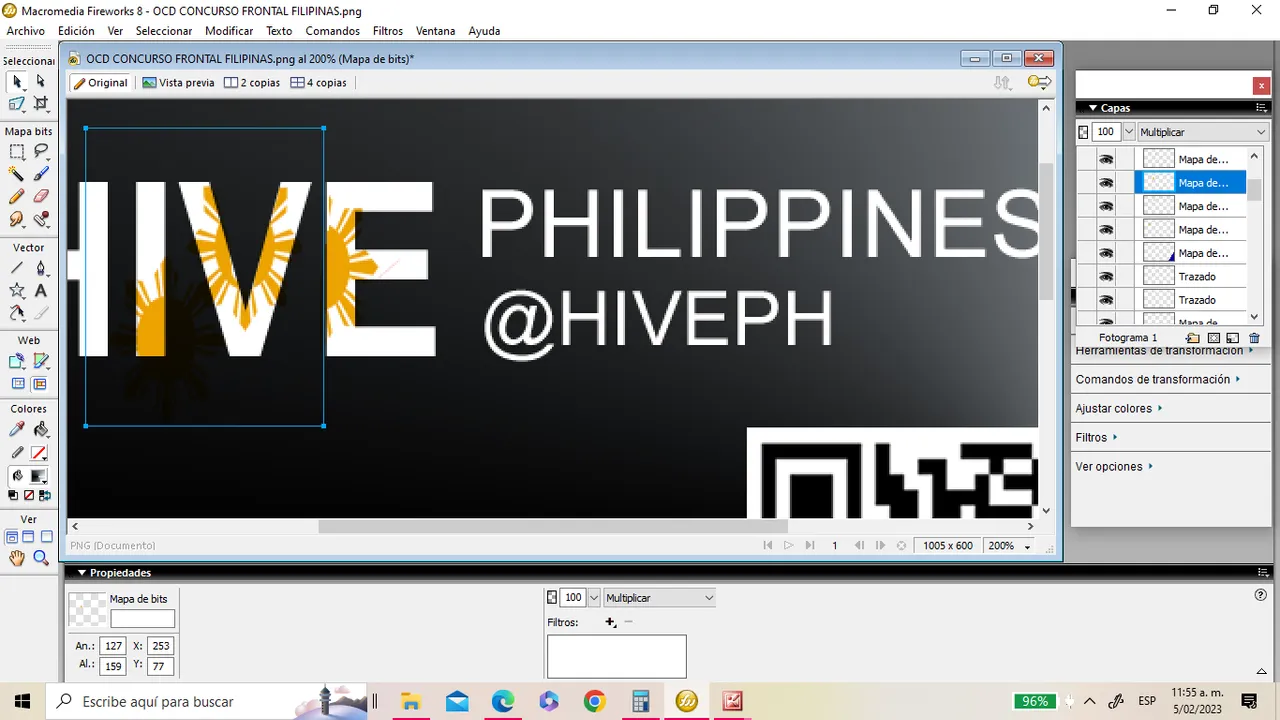Open the Comandos menu

pyautogui.click(x=333, y=31)
